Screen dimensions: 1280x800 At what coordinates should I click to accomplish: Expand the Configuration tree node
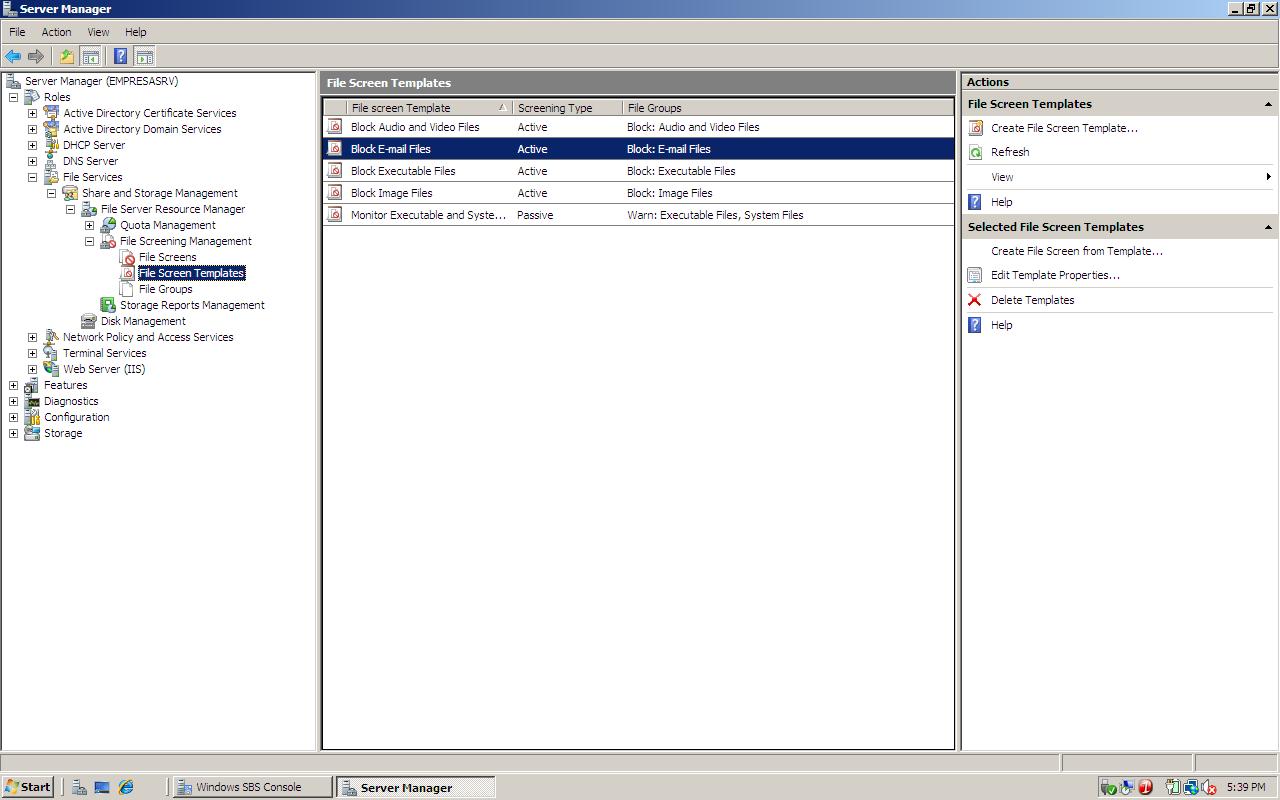[13, 417]
